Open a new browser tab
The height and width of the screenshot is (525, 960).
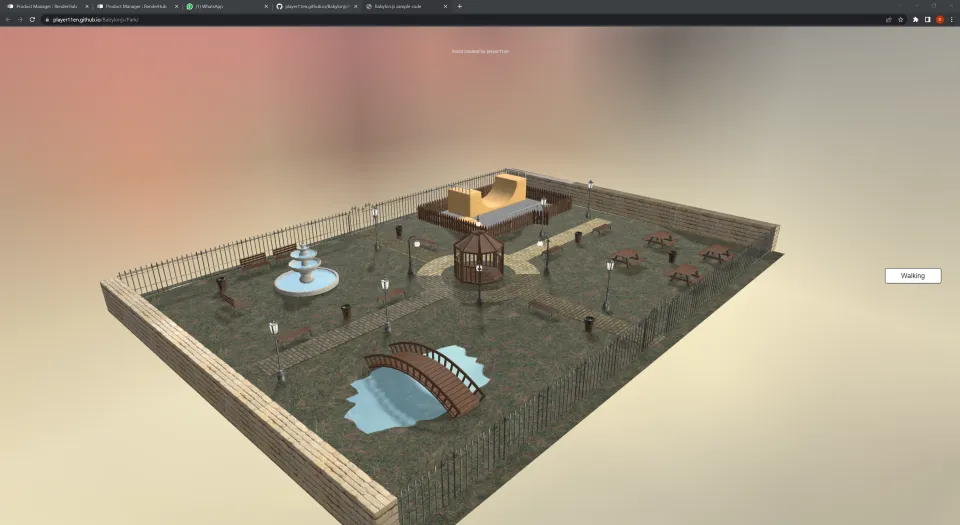coord(460,6)
